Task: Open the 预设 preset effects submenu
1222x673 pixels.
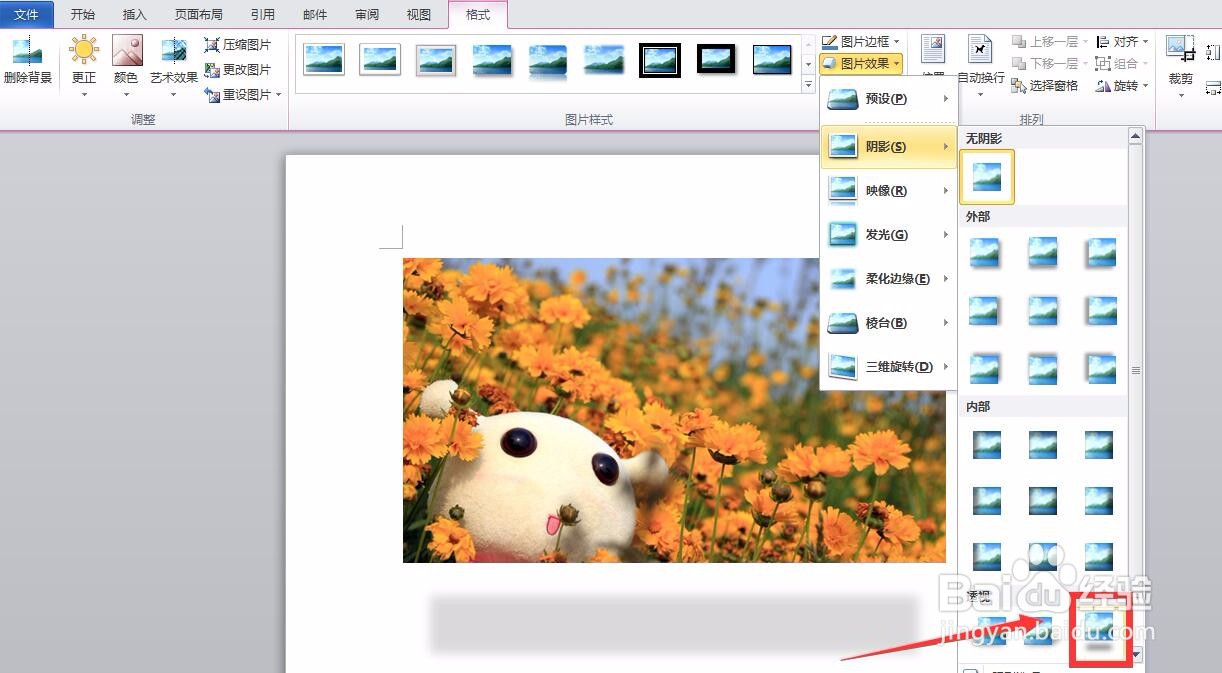Action: point(888,99)
